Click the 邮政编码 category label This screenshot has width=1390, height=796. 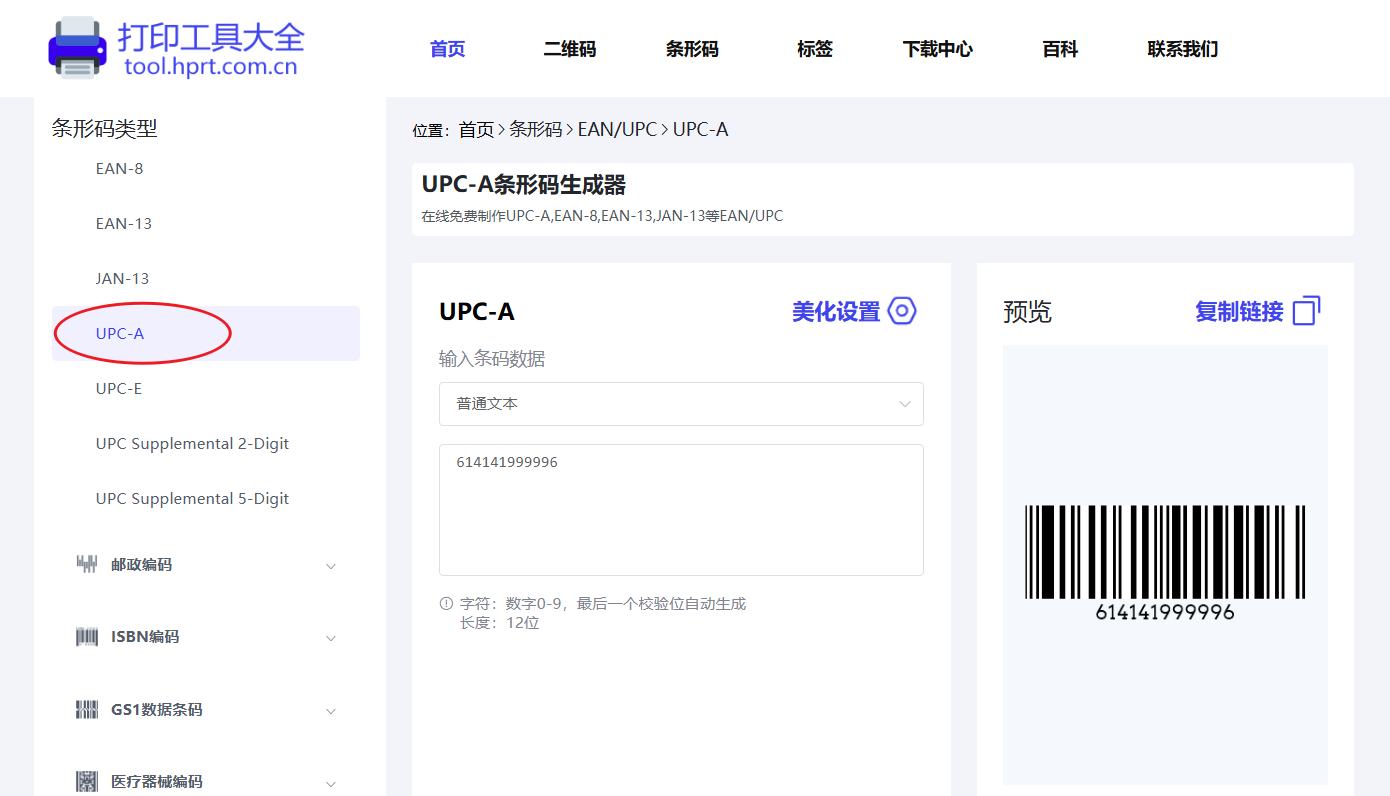141,565
